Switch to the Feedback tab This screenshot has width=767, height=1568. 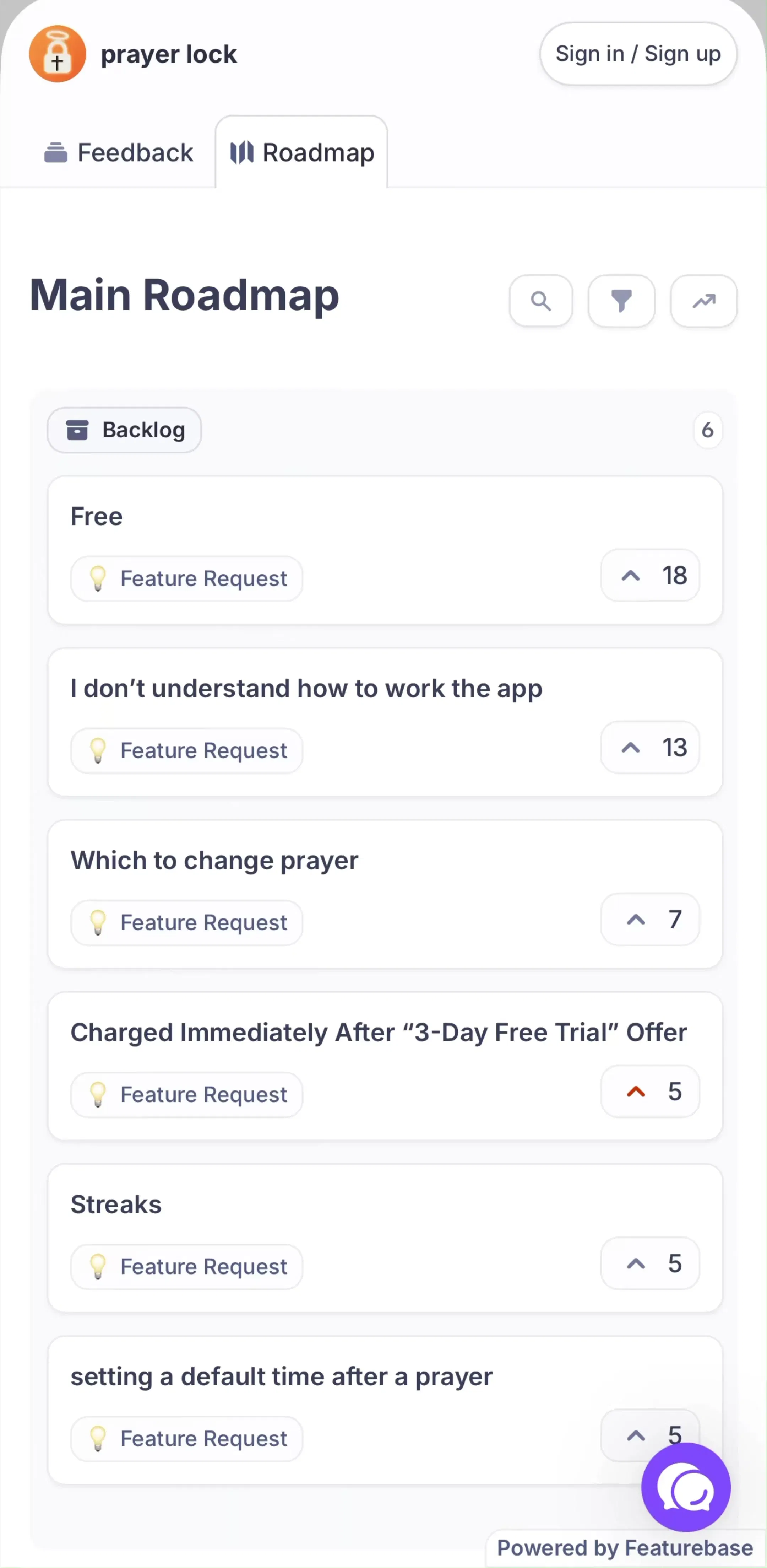(x=119, y=152)
